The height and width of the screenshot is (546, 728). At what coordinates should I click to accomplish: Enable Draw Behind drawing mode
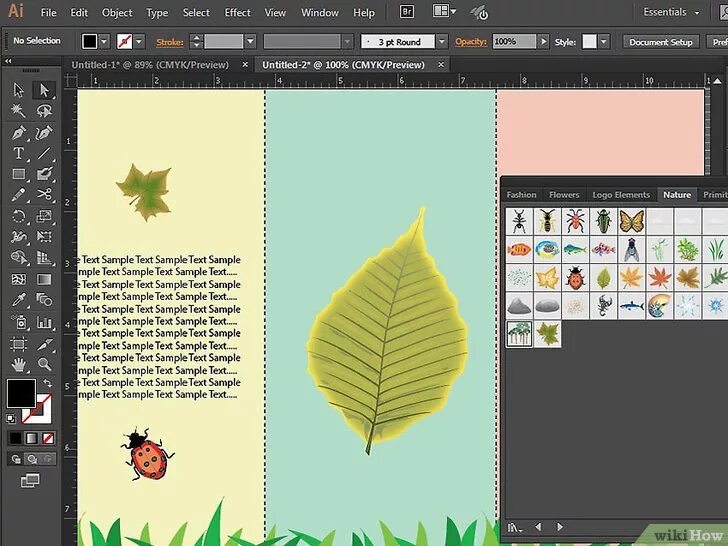(31, 459)
